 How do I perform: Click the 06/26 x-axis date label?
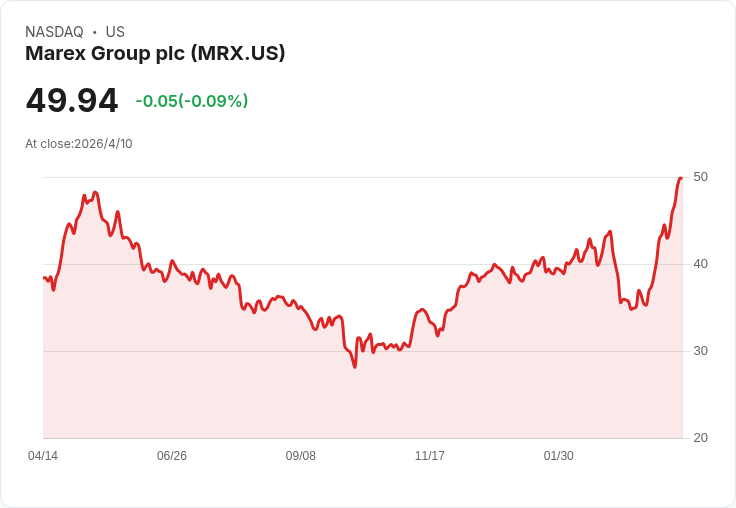[x=172, y=455]
